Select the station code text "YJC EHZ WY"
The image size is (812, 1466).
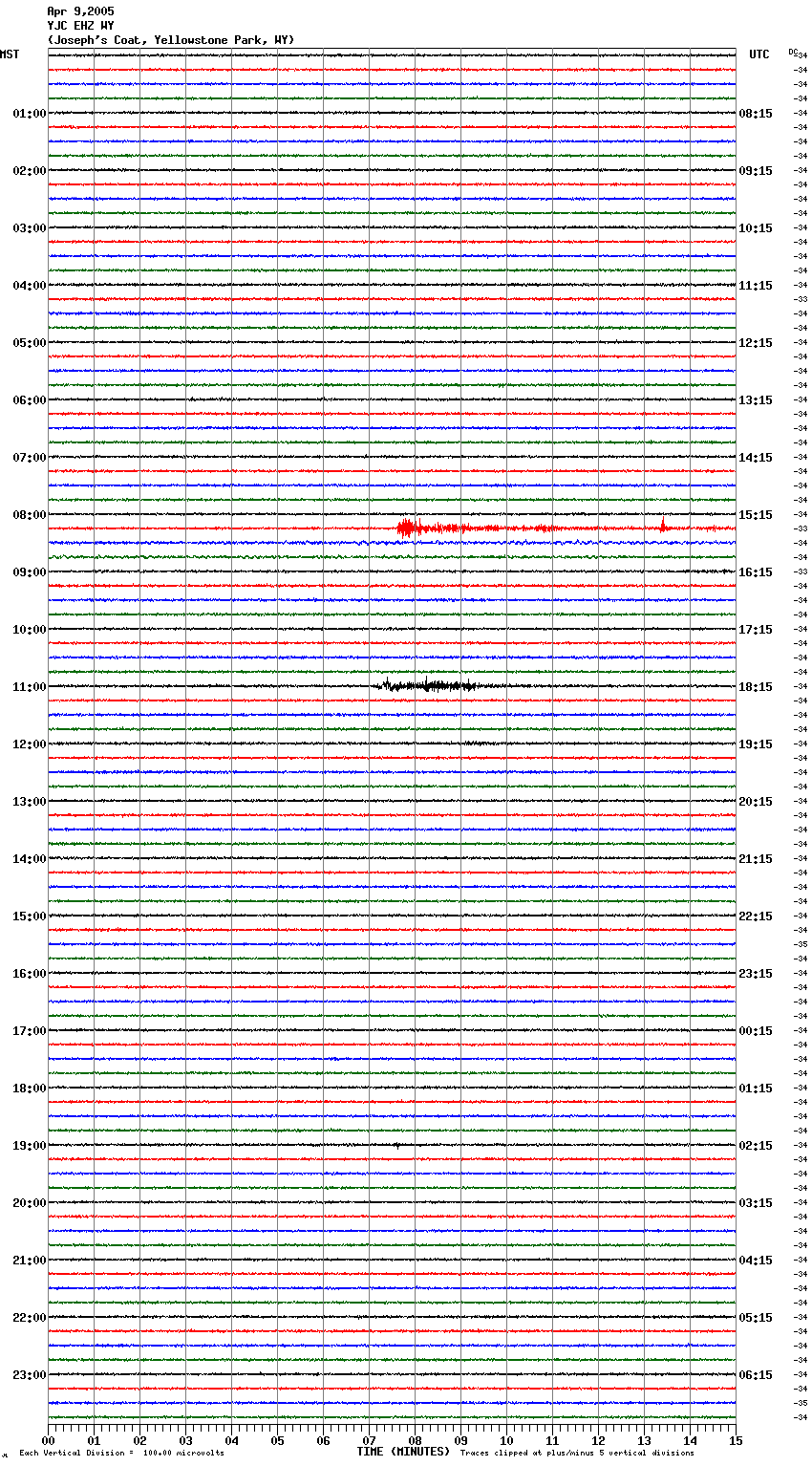(80, 26)
